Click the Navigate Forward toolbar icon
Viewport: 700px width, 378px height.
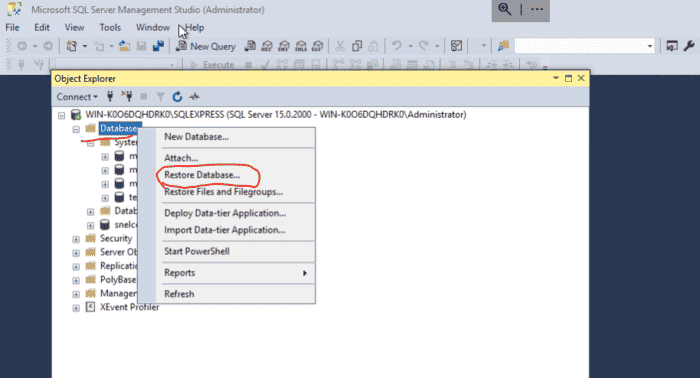pos(48,46)
